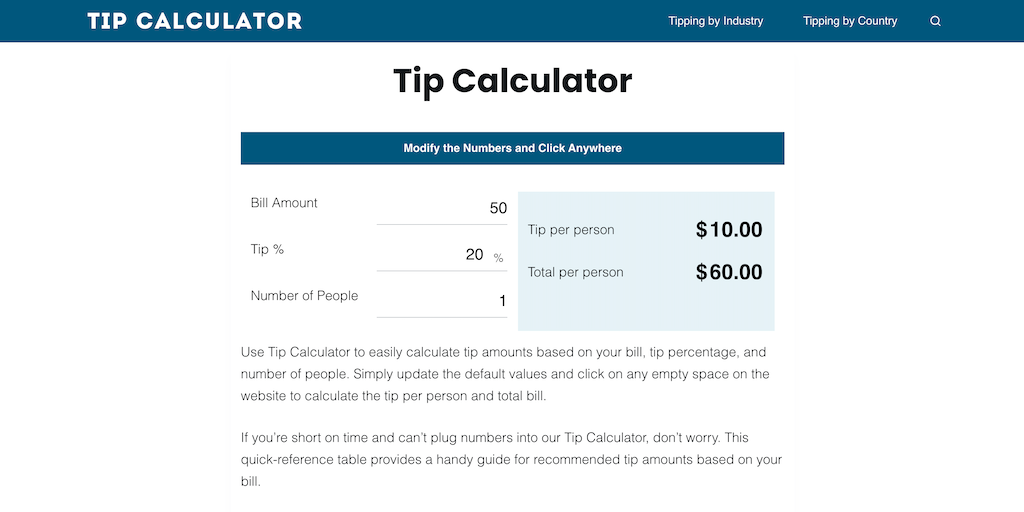Click the Tip % label text
Viewport: 1024px width, 512px height.
(267, 249)
